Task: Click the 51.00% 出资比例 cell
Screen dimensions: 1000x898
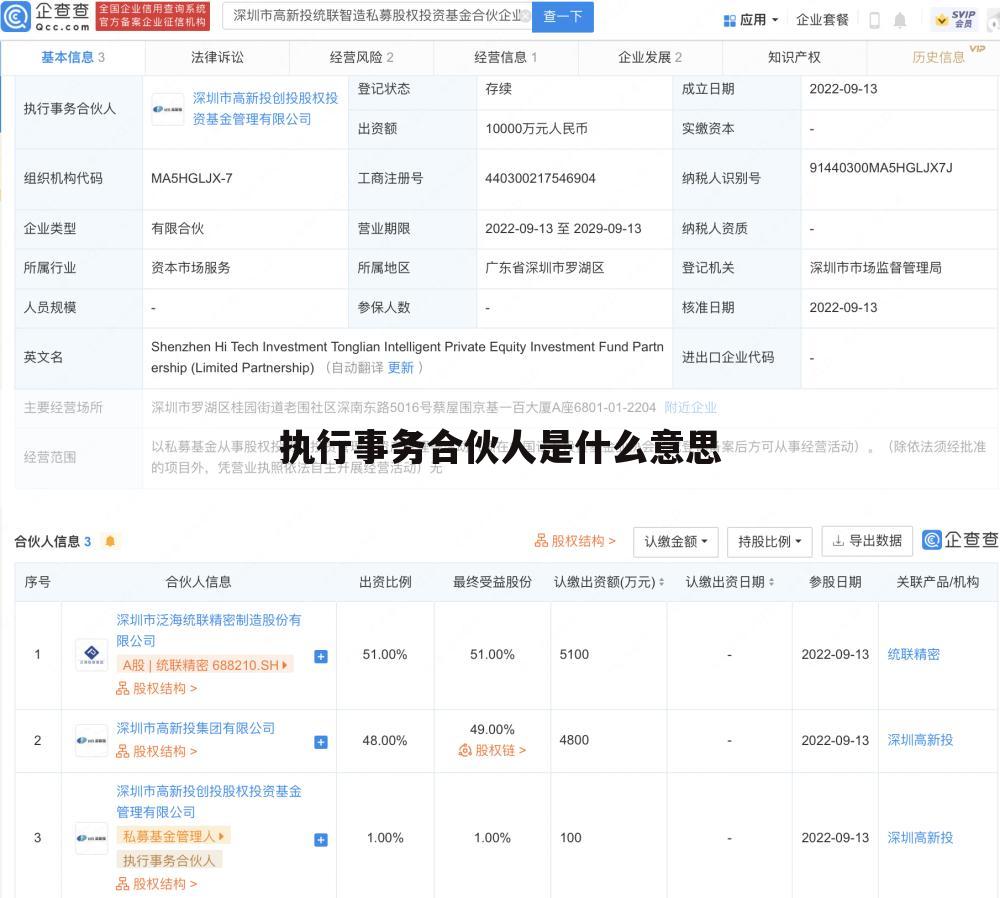Action: pyautogui.click(x=385, y=654)
